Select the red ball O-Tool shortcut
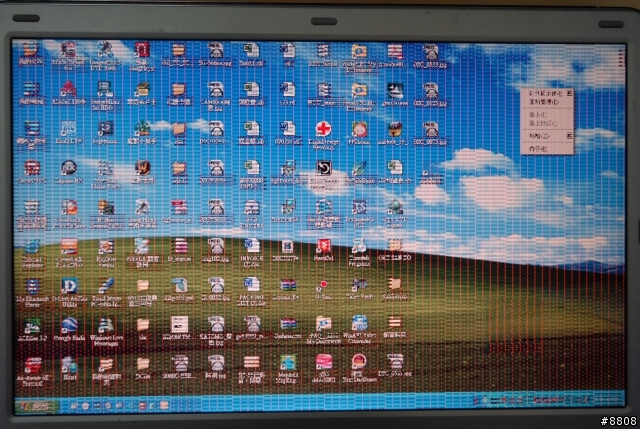The height and width of the screenshot is (429, 640). 323,285
